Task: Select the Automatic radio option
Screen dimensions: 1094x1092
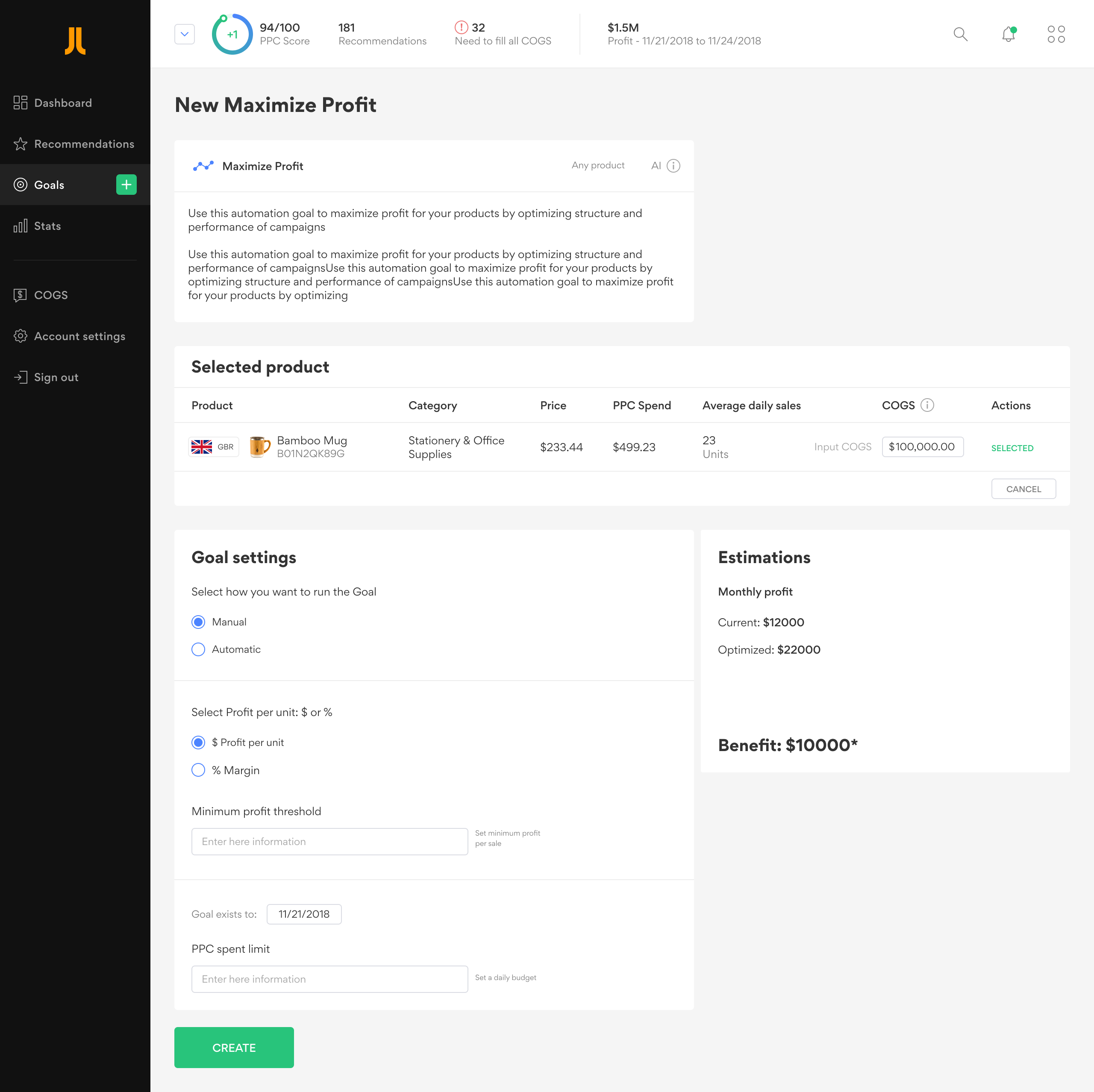Action: coord(198,649)
